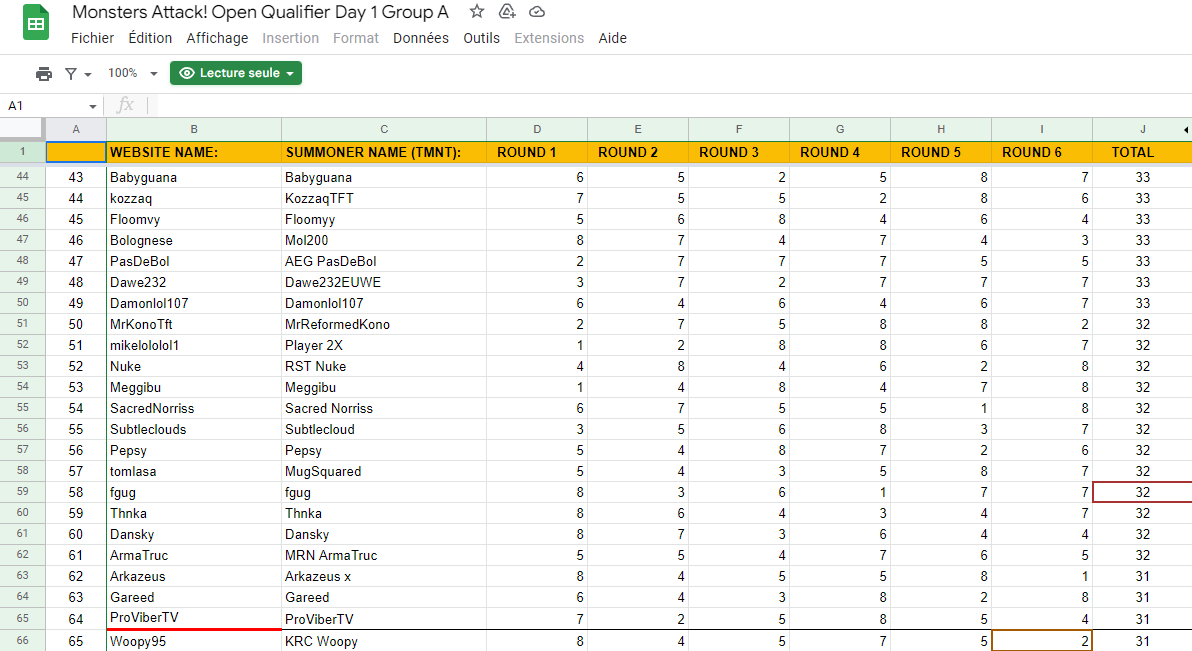The width and height of the screenshot is (1192, 651).
Task: Select the Subtleclouds cell
Action: click(x=194, y=429)
